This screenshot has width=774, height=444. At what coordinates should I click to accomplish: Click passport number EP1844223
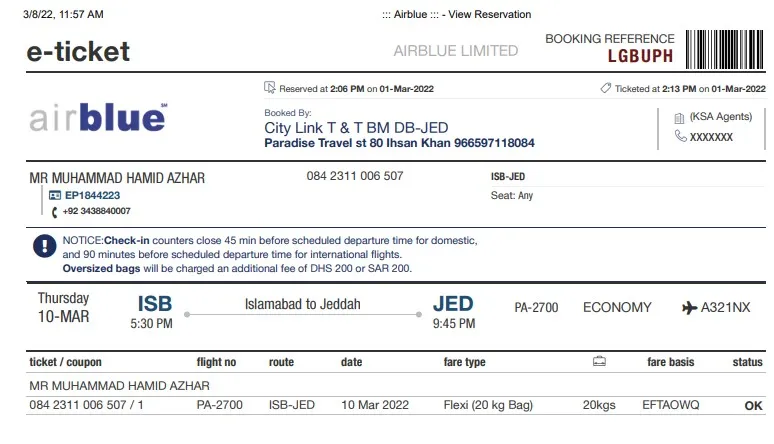92,196
